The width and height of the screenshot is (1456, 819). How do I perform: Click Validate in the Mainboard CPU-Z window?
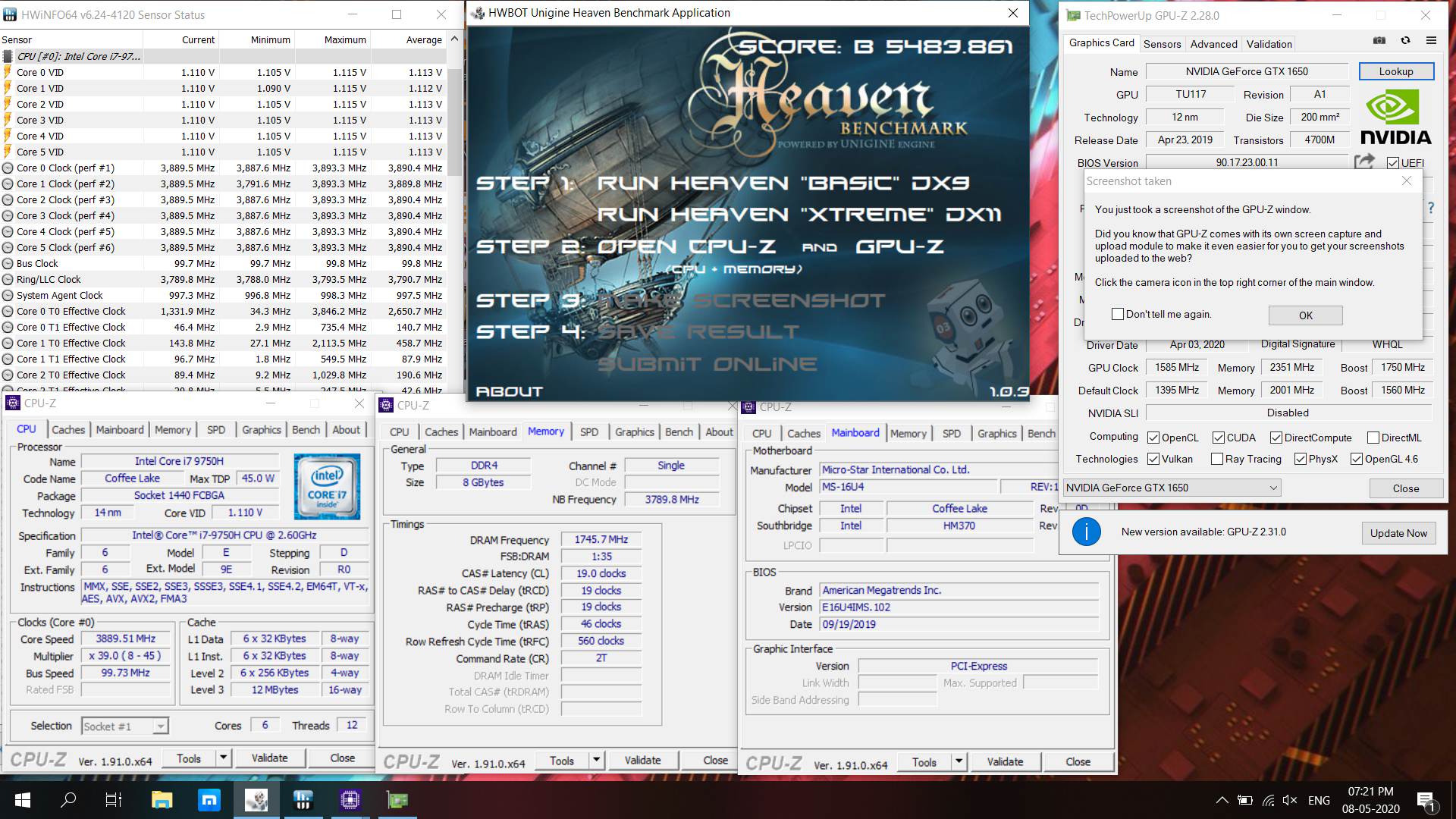click(1005, 761)
